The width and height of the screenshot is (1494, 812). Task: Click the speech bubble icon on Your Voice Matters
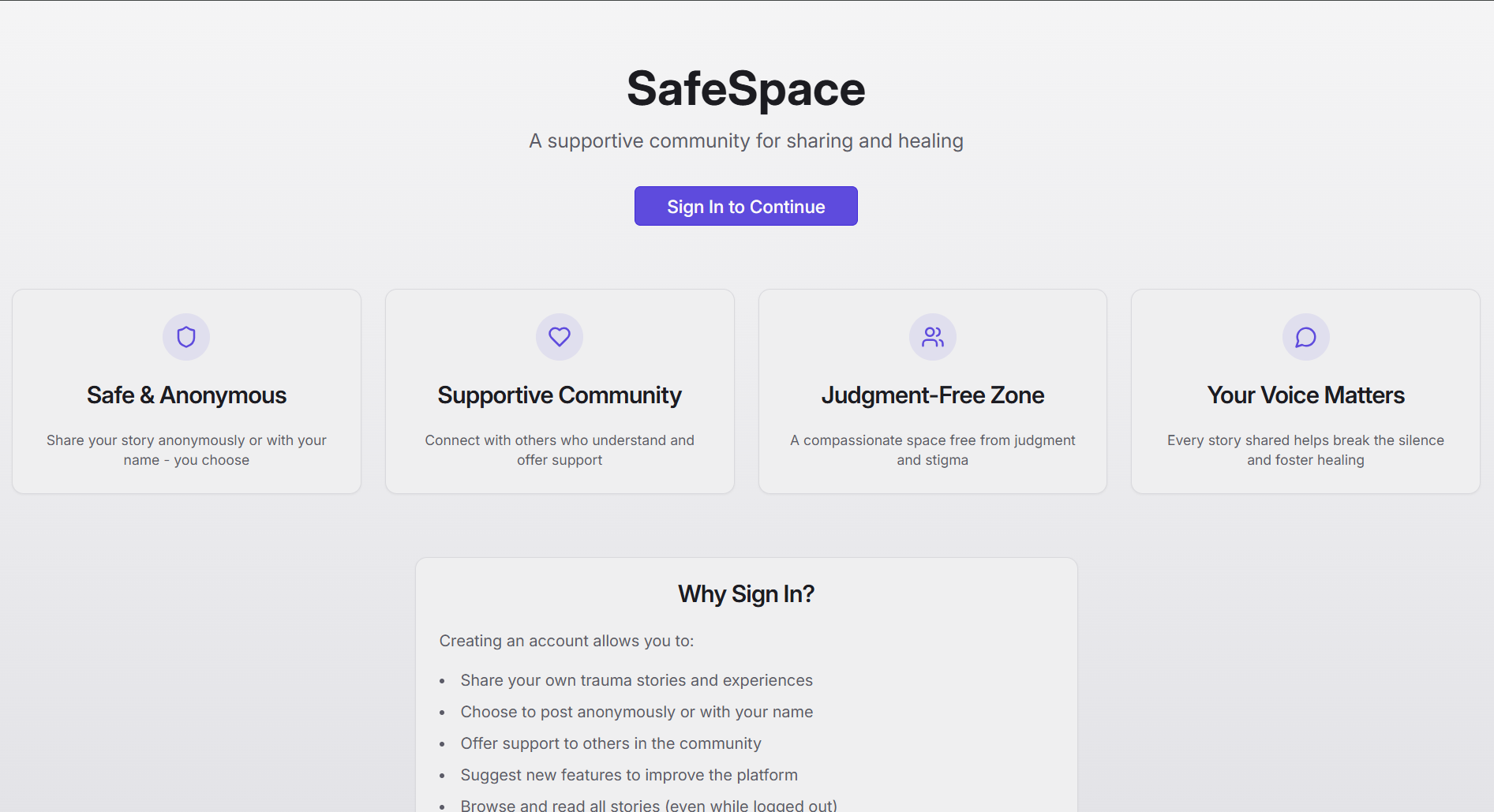(x=1305, y=337)
